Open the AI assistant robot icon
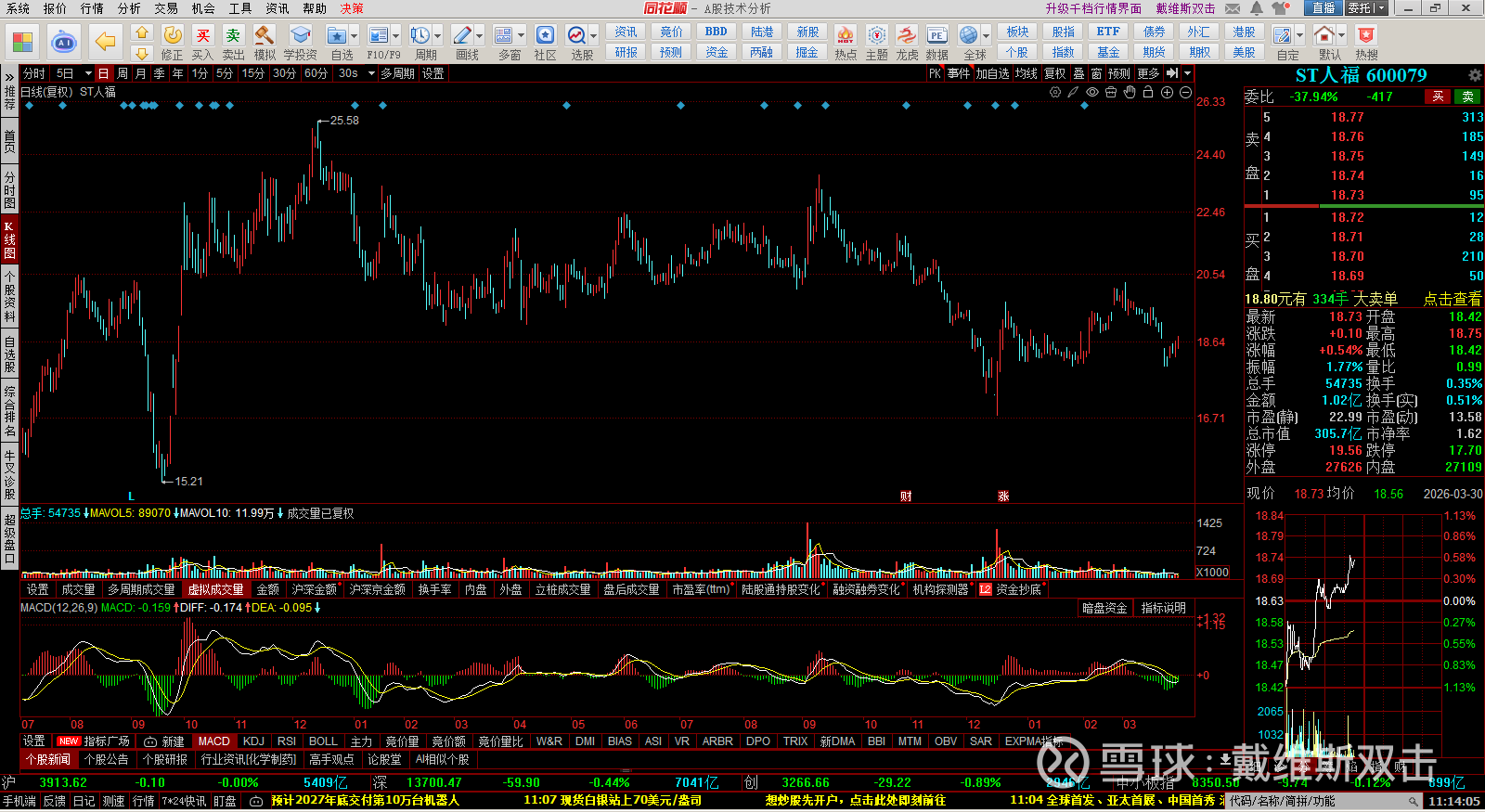The height and width of the screenshot is (812, 1485). (64, 42)
